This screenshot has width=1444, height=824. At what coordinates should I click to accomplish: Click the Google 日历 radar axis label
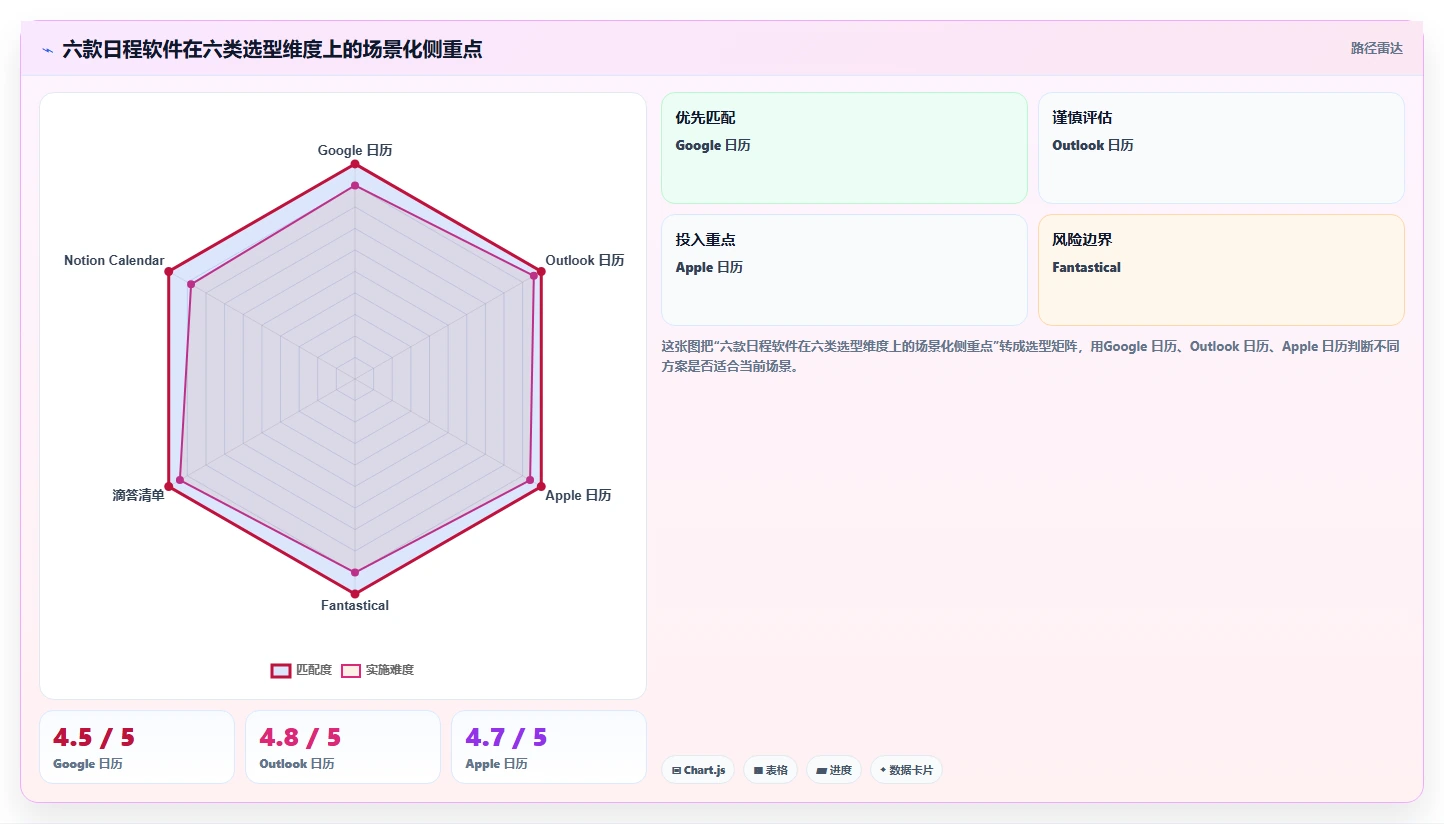pyautogui.click(x=355, y=150)
